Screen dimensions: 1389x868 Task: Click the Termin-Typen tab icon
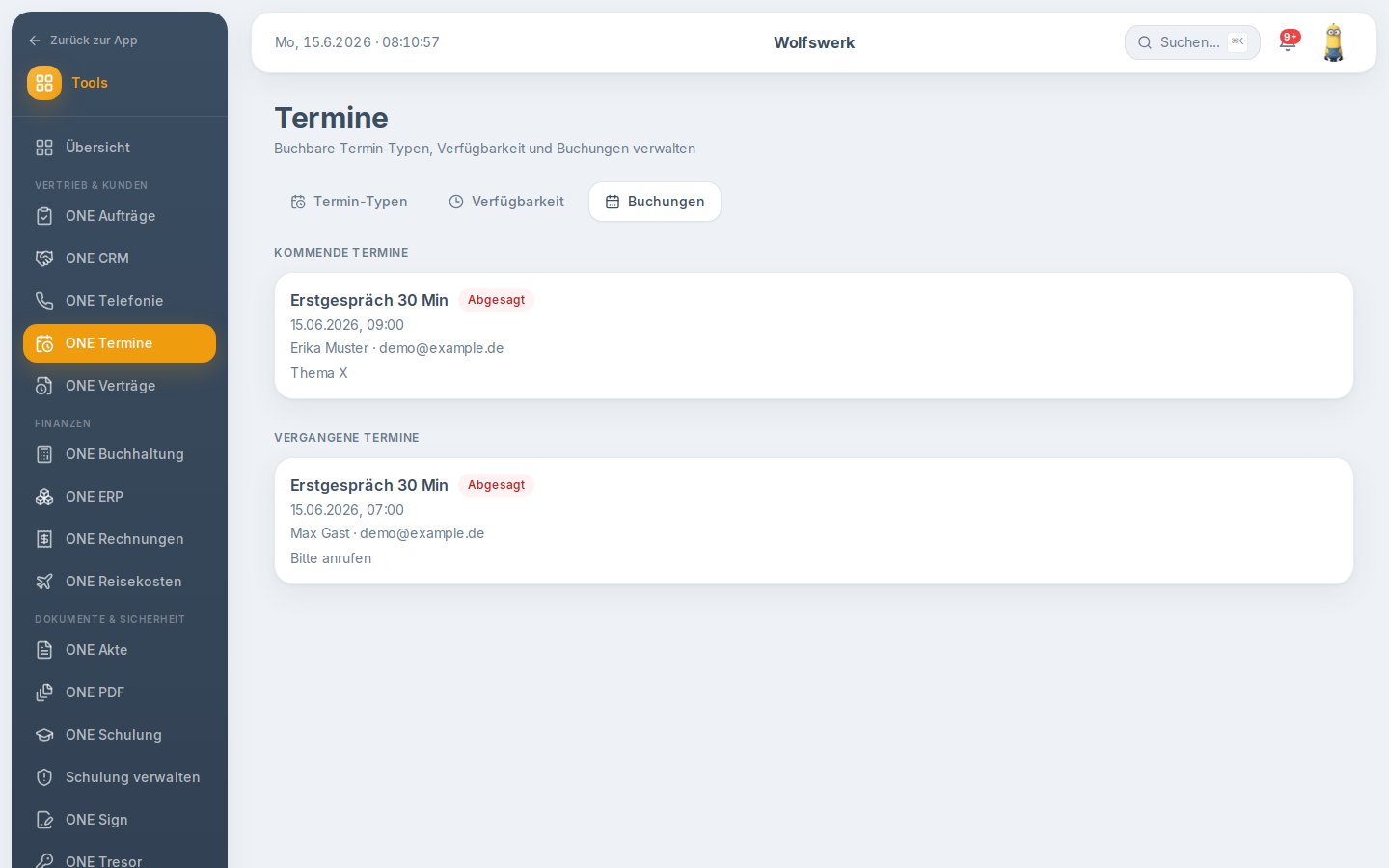click(x=298, y=202)
